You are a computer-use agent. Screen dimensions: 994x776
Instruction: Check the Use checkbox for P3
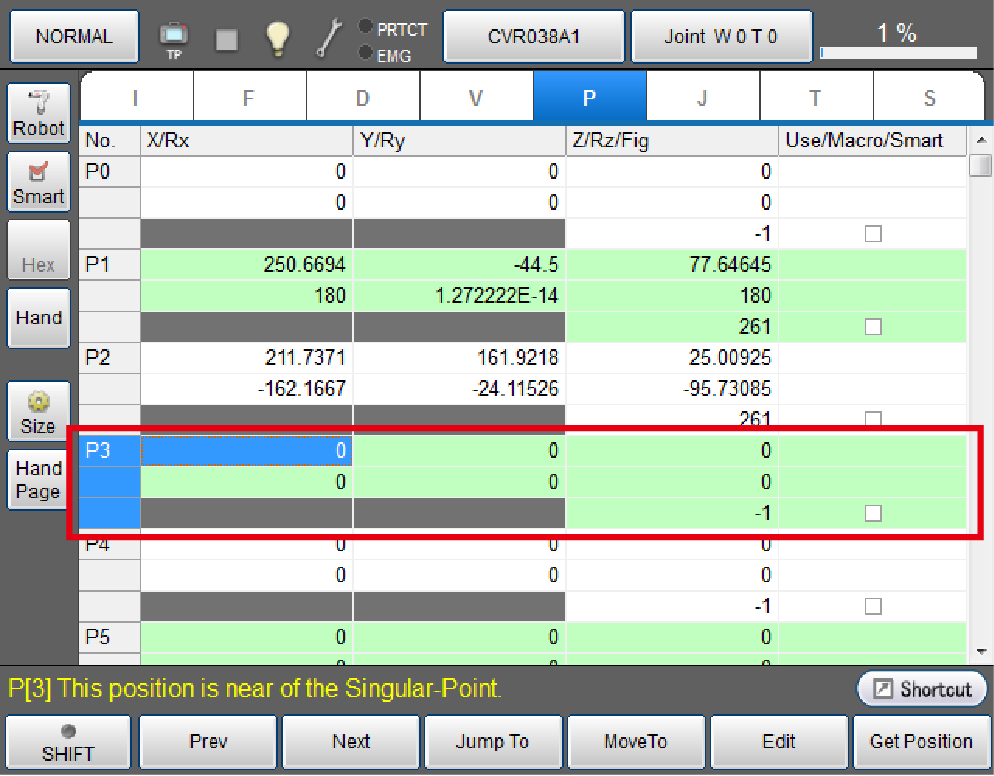(x=873, y=513)
